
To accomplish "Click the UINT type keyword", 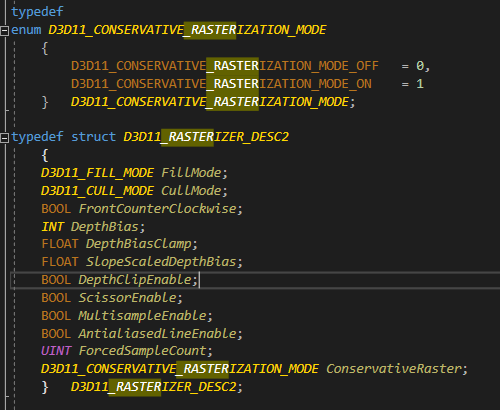I will pos(56,351).
